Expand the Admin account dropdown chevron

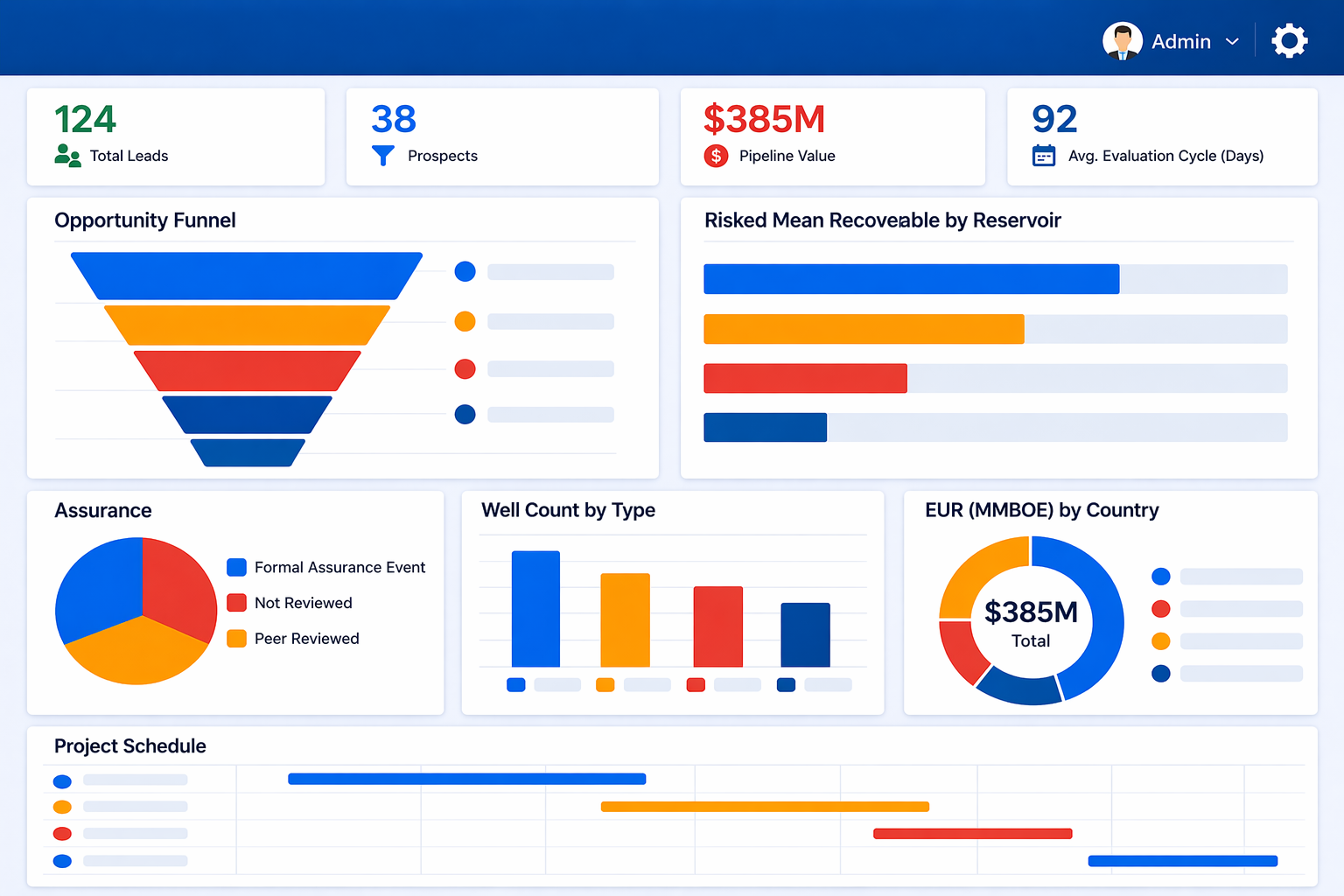(1232, 42)
